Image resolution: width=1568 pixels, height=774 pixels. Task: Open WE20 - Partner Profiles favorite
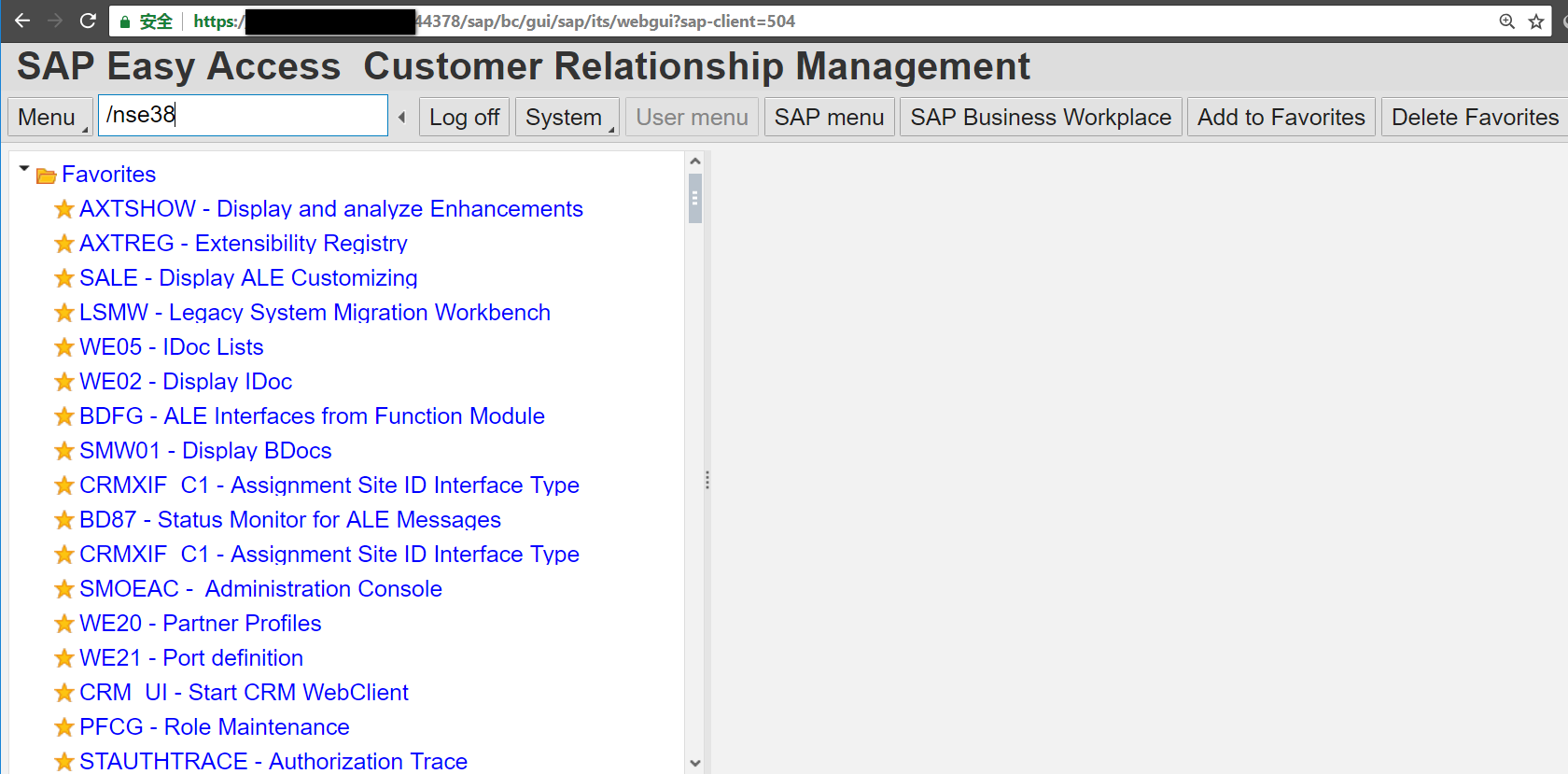(x=200, y=624)
